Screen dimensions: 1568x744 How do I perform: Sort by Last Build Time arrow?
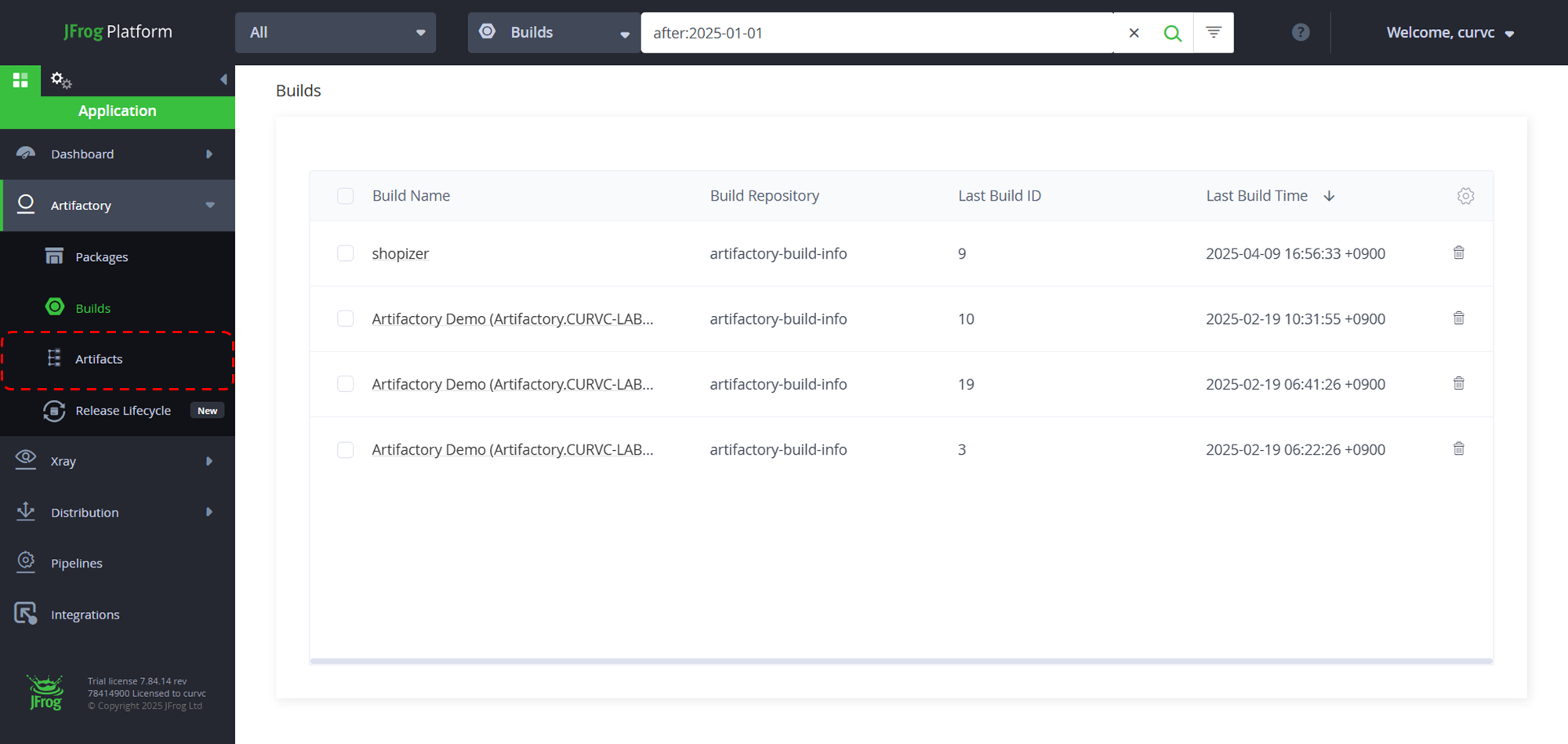tap(1329, 196)
